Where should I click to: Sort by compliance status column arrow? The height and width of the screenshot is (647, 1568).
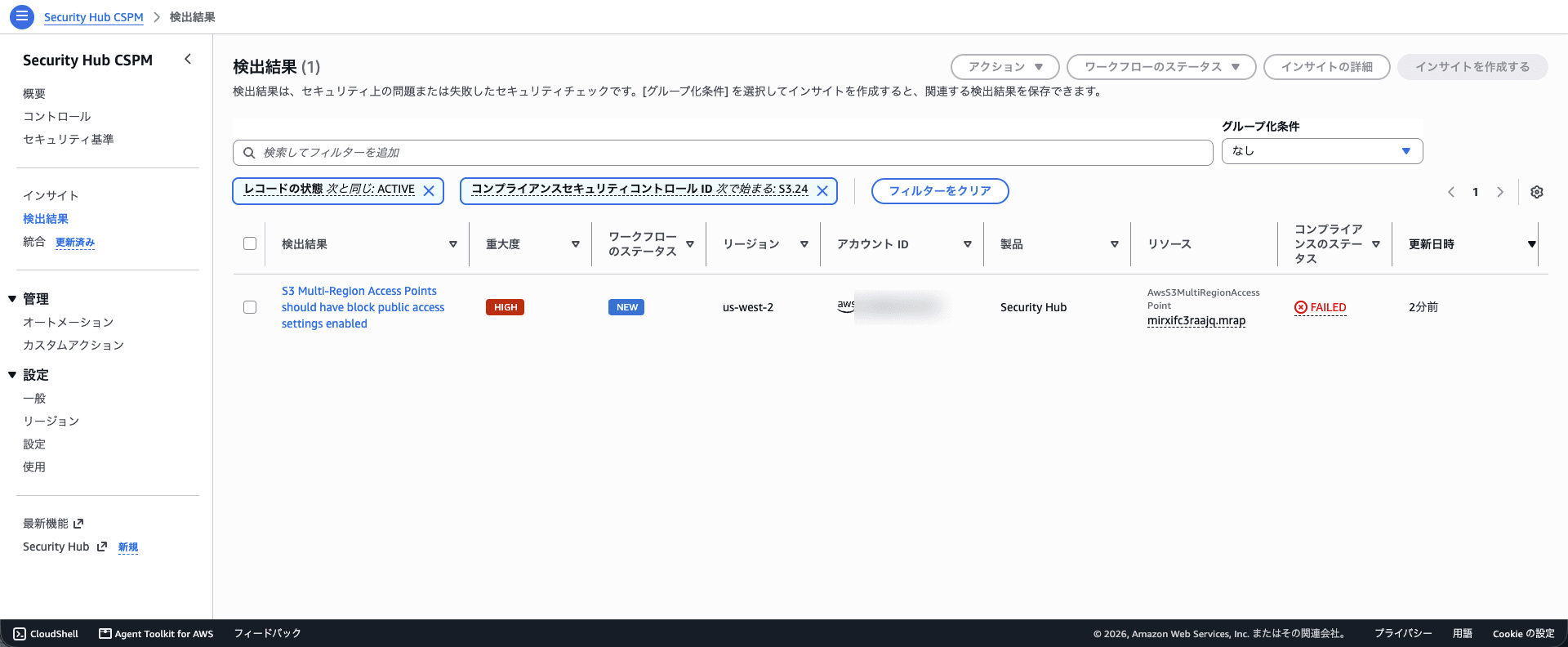[1376, 244]
